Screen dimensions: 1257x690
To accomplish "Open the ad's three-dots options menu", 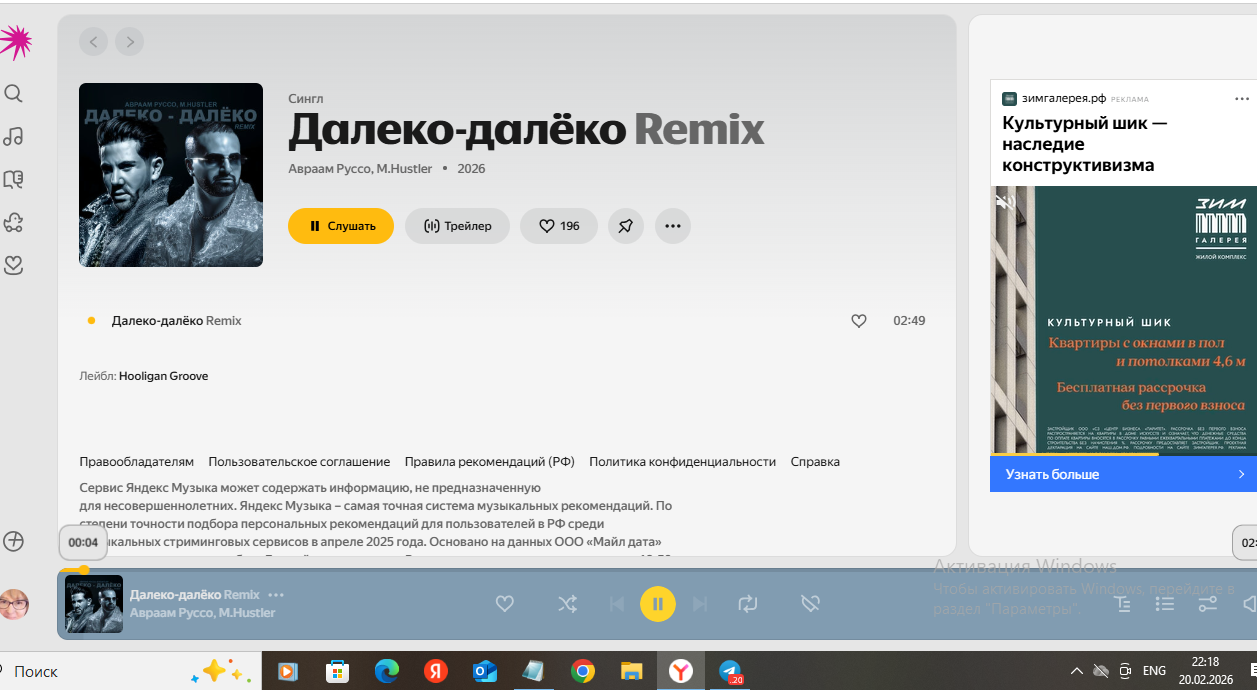I will 1242,99.
